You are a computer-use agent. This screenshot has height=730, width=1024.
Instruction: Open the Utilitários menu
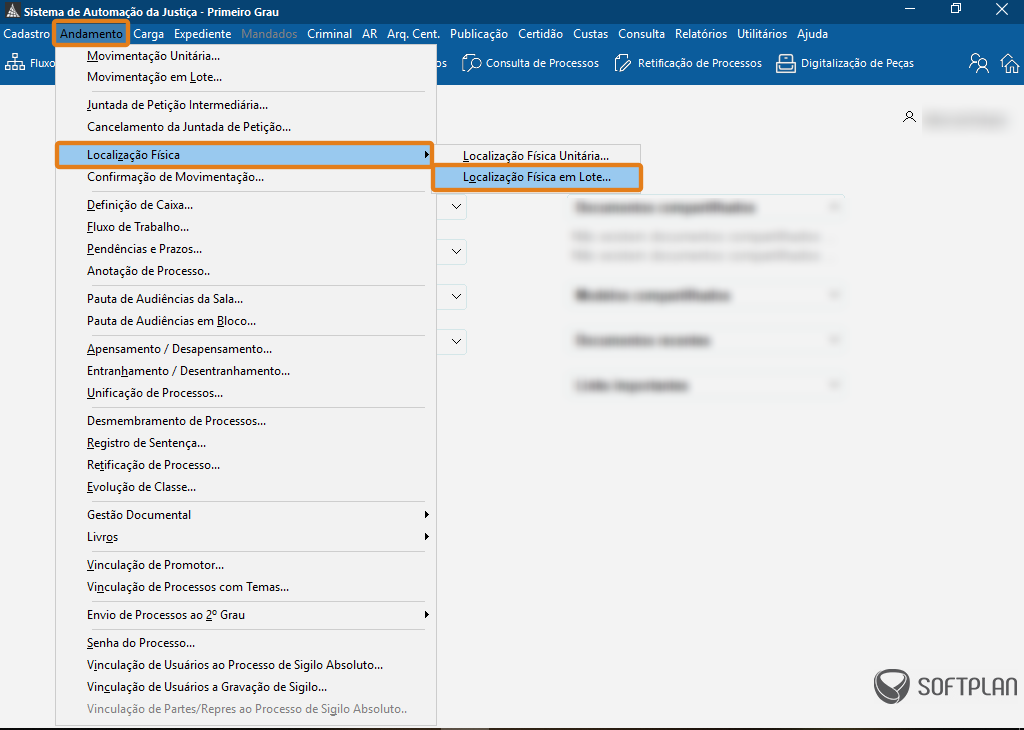(x=762, y=34)
